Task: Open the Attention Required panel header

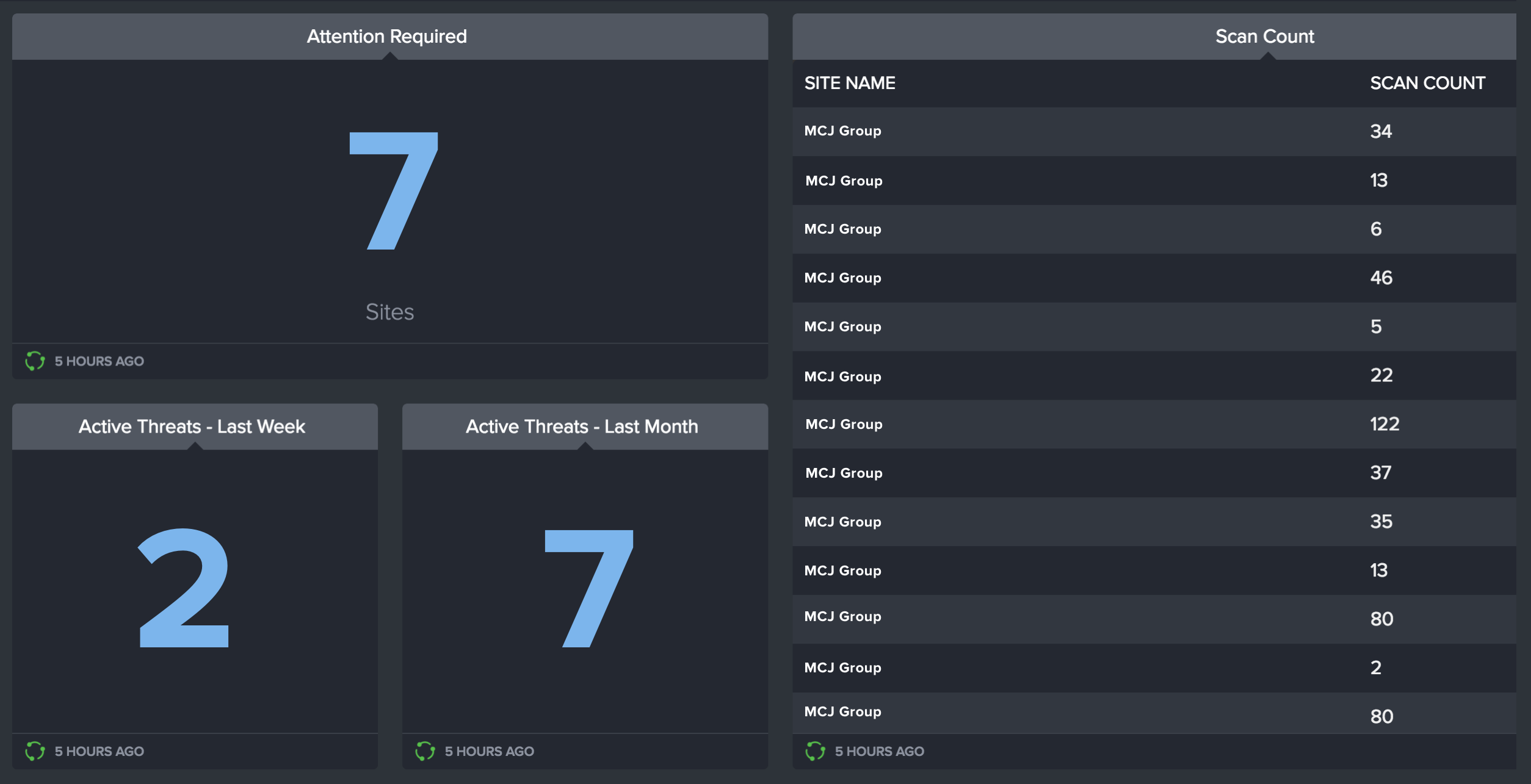Action: coord(390,37)
